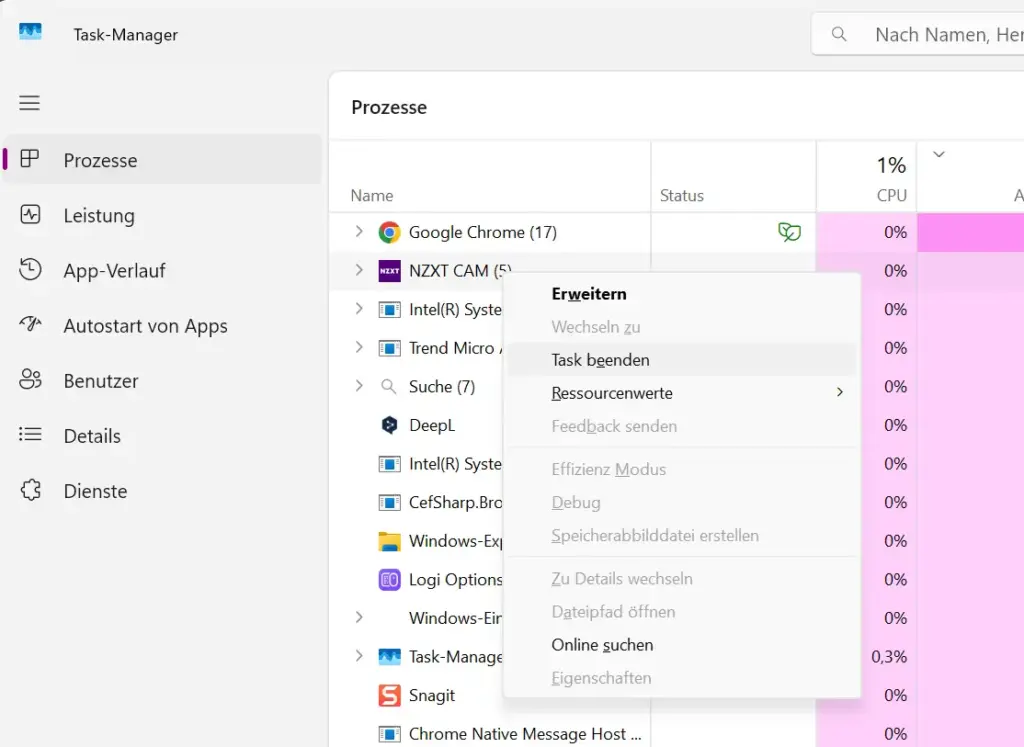Click the Task-Manager process row icon
1024x747 pixels.
[x=389, y=656]
